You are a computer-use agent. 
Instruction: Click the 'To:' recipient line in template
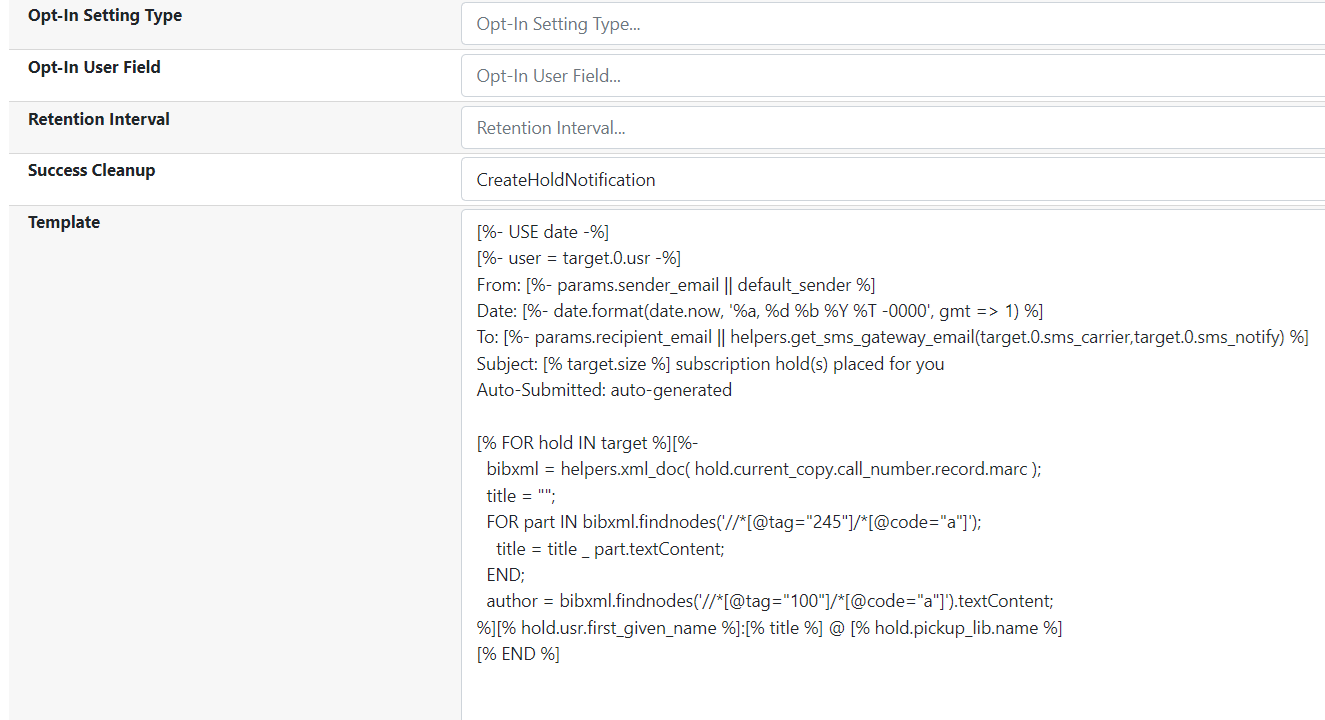(892, 337)
